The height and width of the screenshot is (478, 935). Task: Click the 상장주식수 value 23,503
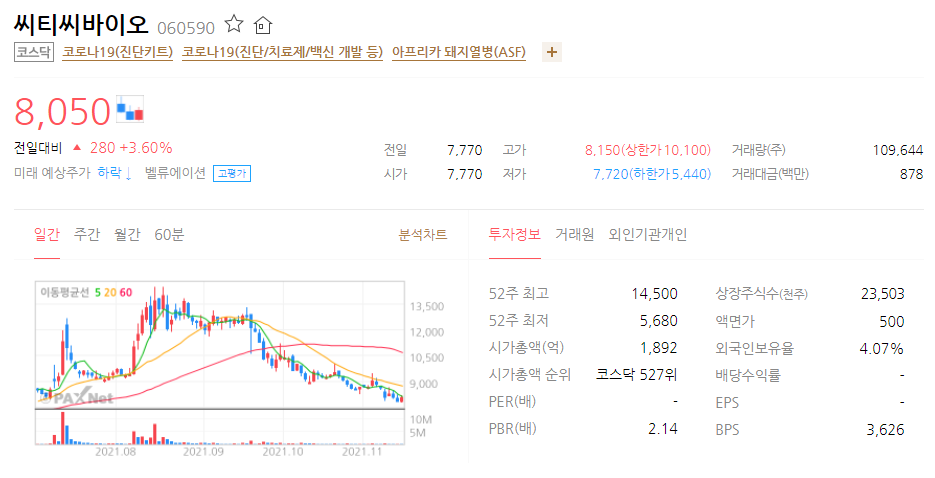coord(883,294)
